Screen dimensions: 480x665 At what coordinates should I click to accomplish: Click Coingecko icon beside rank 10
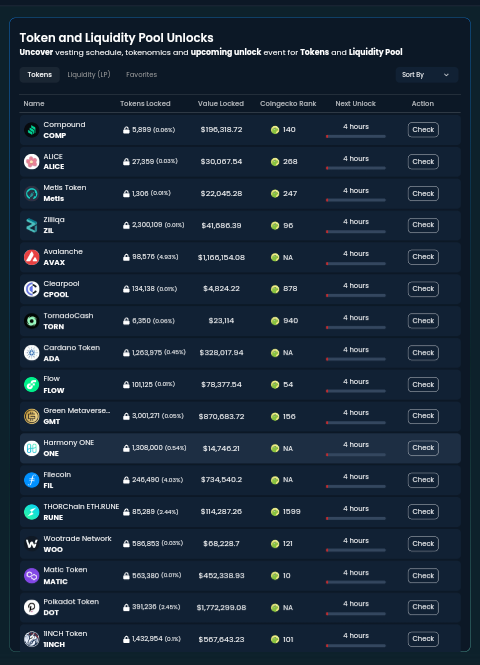[275, 576]
